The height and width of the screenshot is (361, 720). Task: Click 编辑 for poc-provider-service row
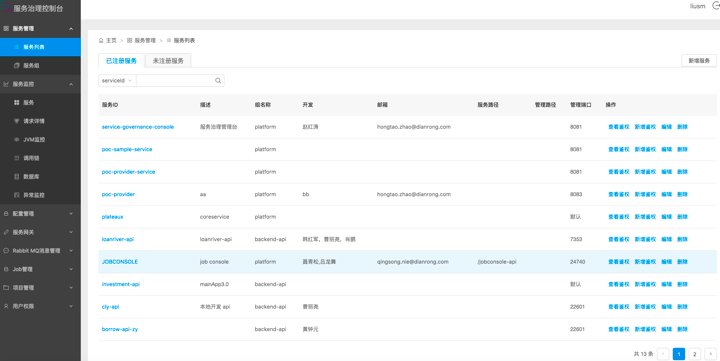[x=667, y=172]
